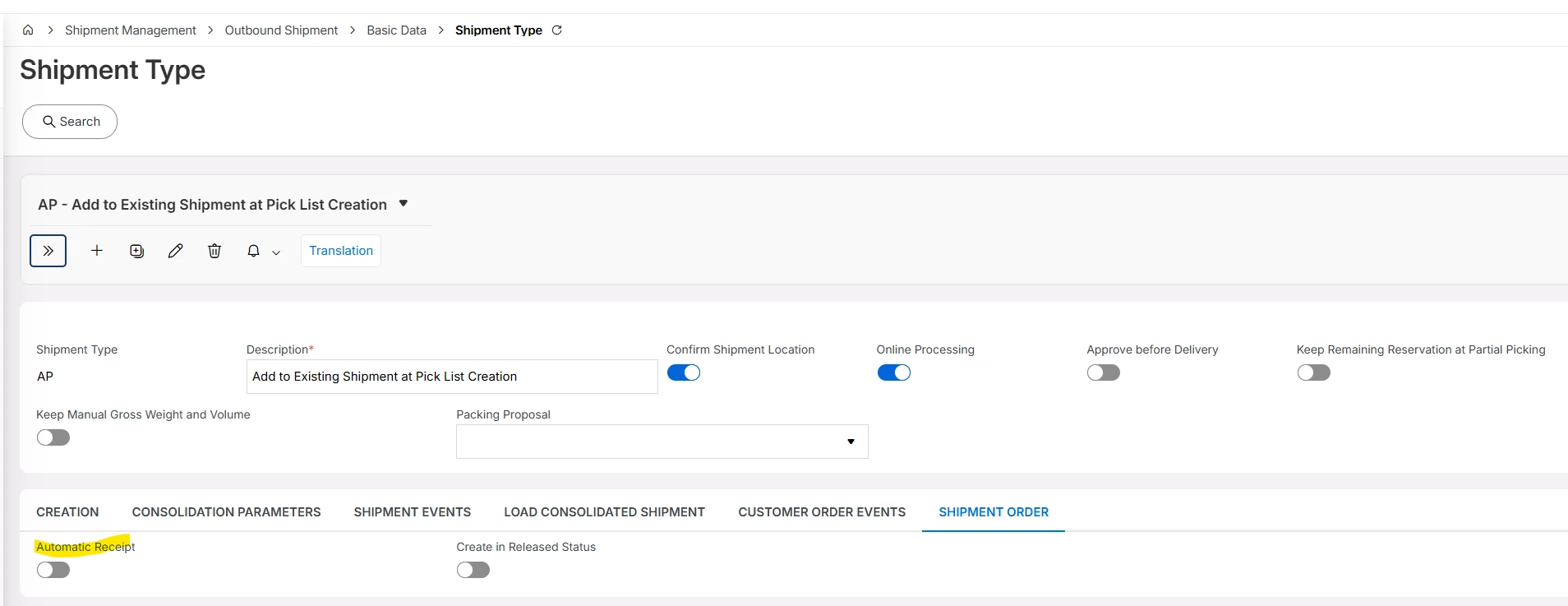Open the Shipment Events tab
This screenshot has height=606, width=1568.
pyautogui.click(x=412, y=511)
